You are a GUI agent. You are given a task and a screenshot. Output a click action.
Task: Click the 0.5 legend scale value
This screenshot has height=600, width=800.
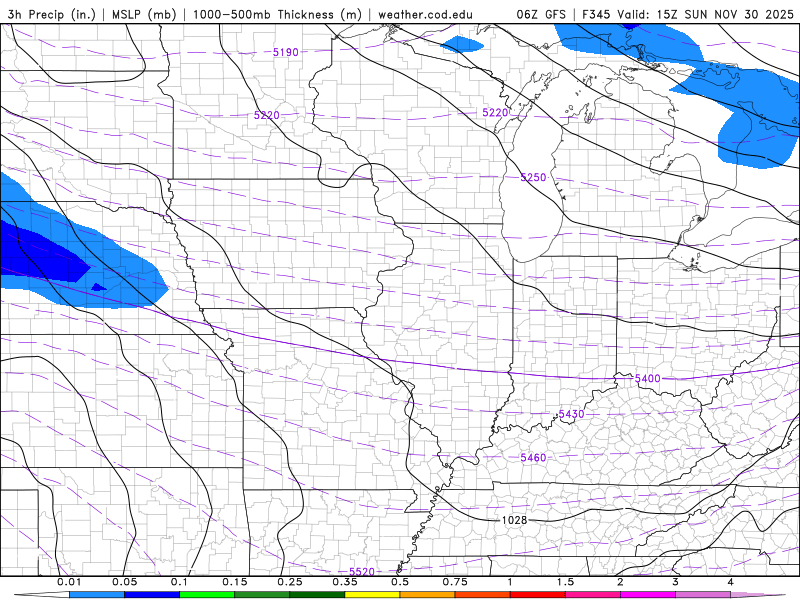tap(400, 582)
